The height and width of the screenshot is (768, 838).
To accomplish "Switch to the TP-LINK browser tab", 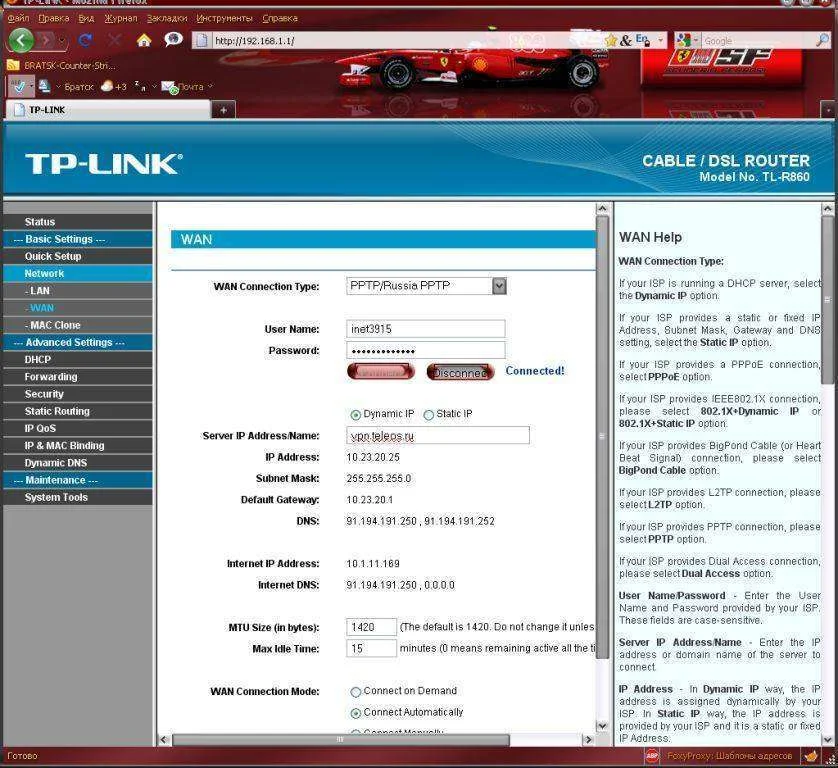I will (x=107, y=110).
